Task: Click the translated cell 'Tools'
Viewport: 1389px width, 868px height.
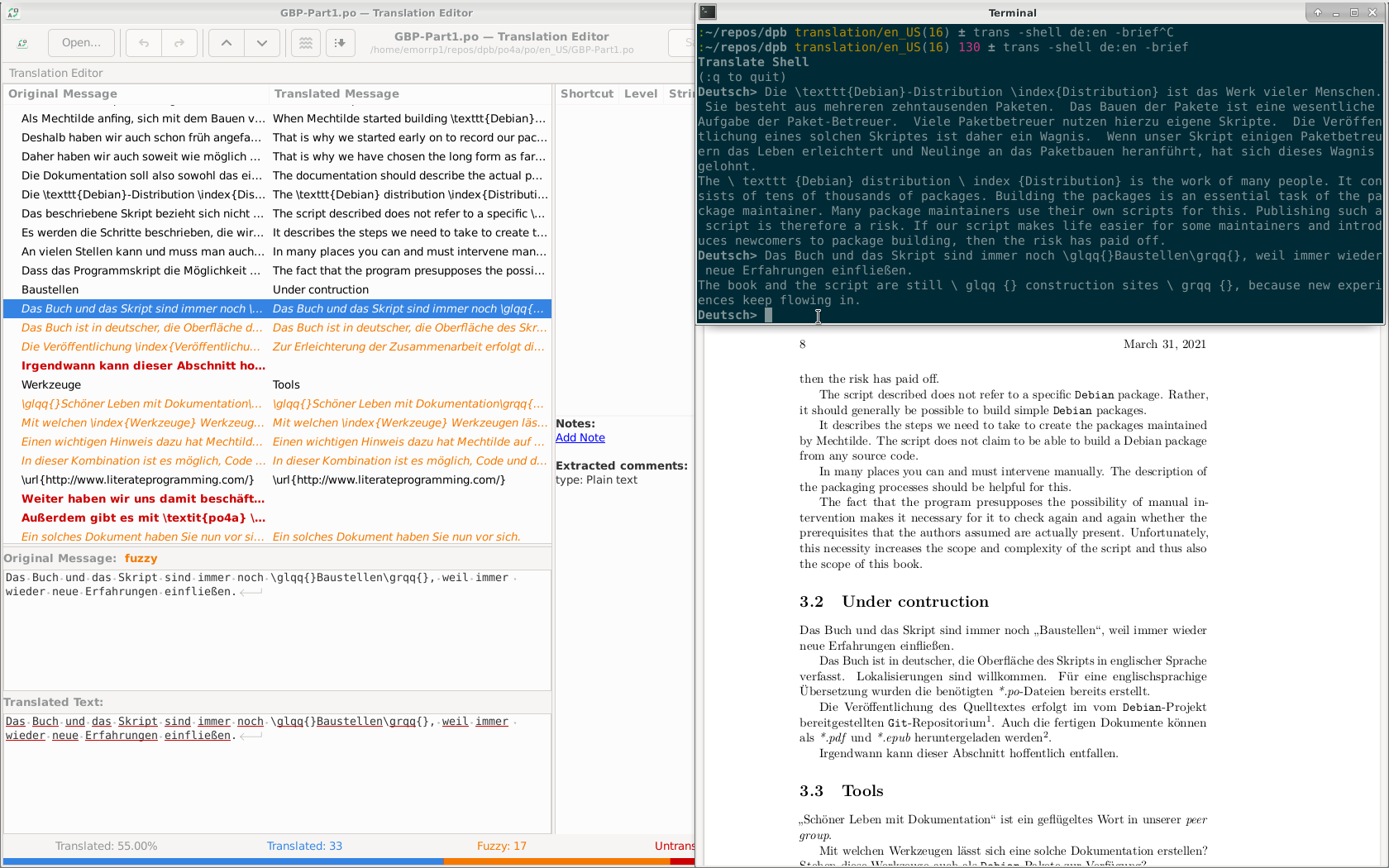Action: (286, 384)
